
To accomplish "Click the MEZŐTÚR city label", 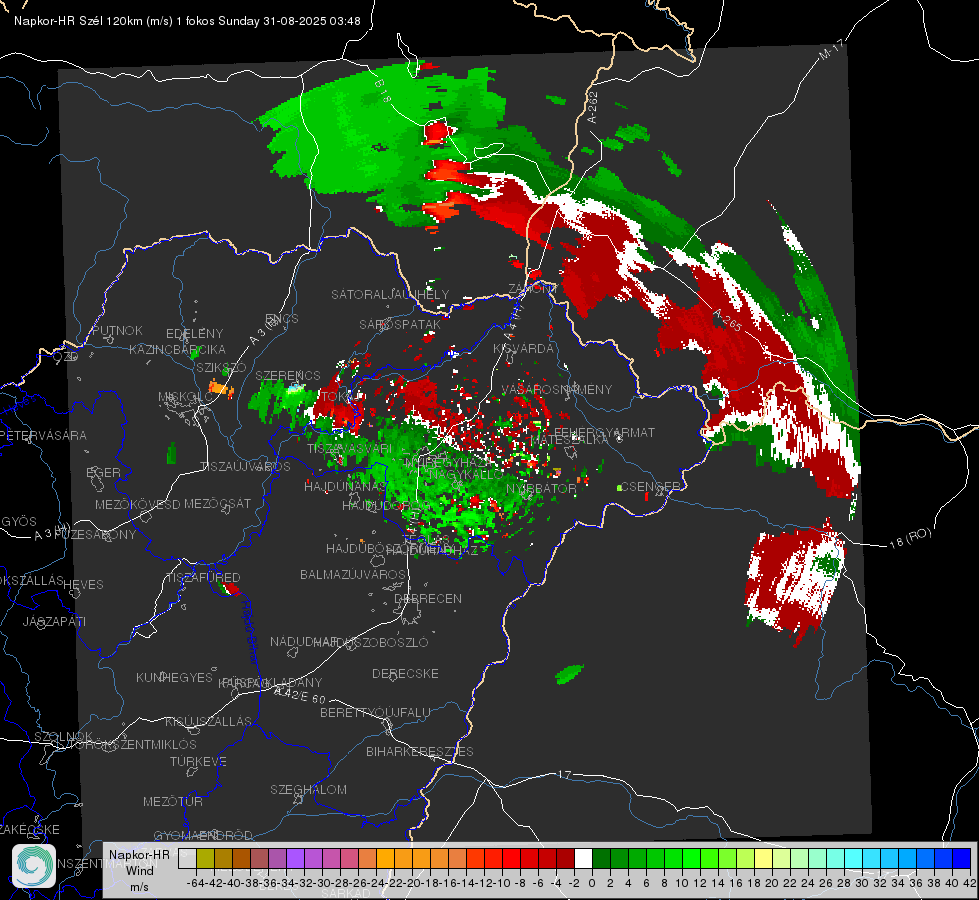I will pyautogui.click(x=173, y=801).
